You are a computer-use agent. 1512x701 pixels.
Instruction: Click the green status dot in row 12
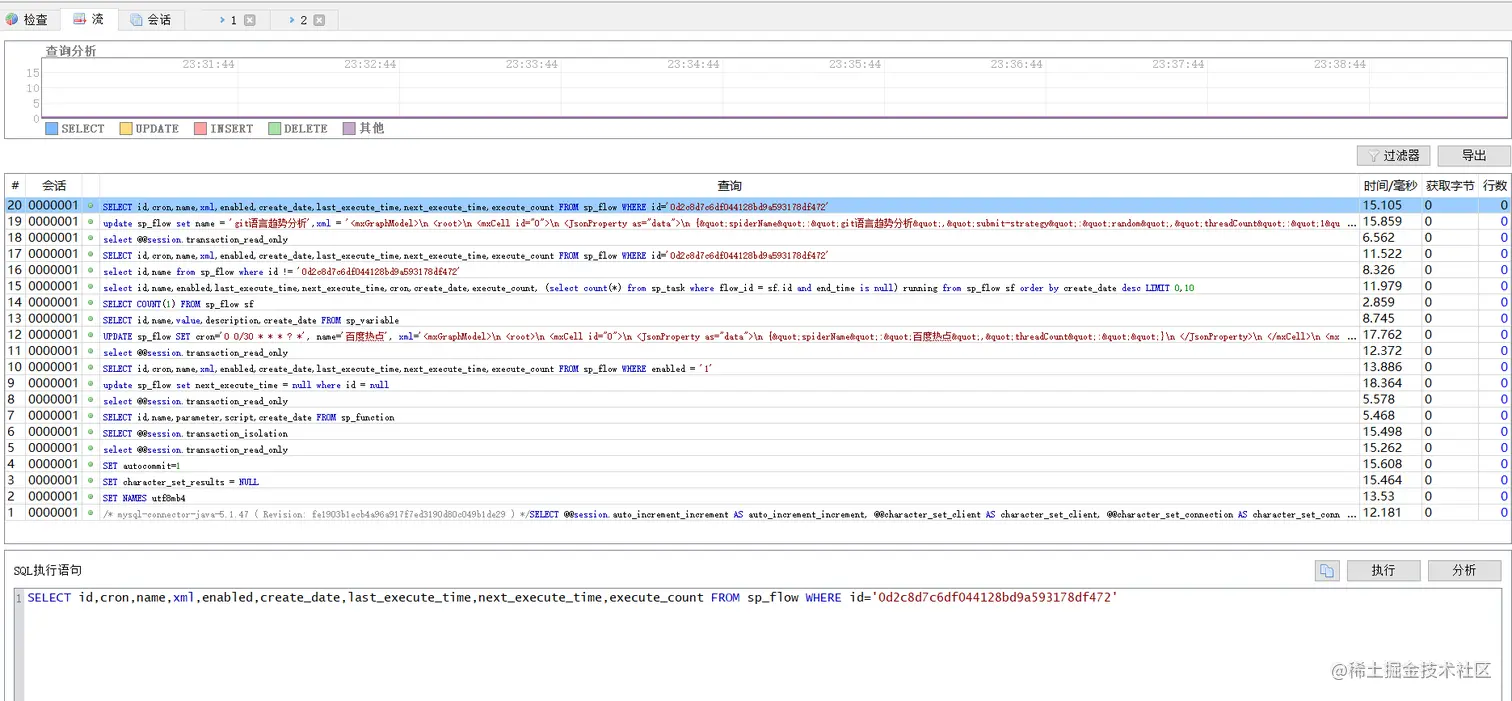(91, 335)
